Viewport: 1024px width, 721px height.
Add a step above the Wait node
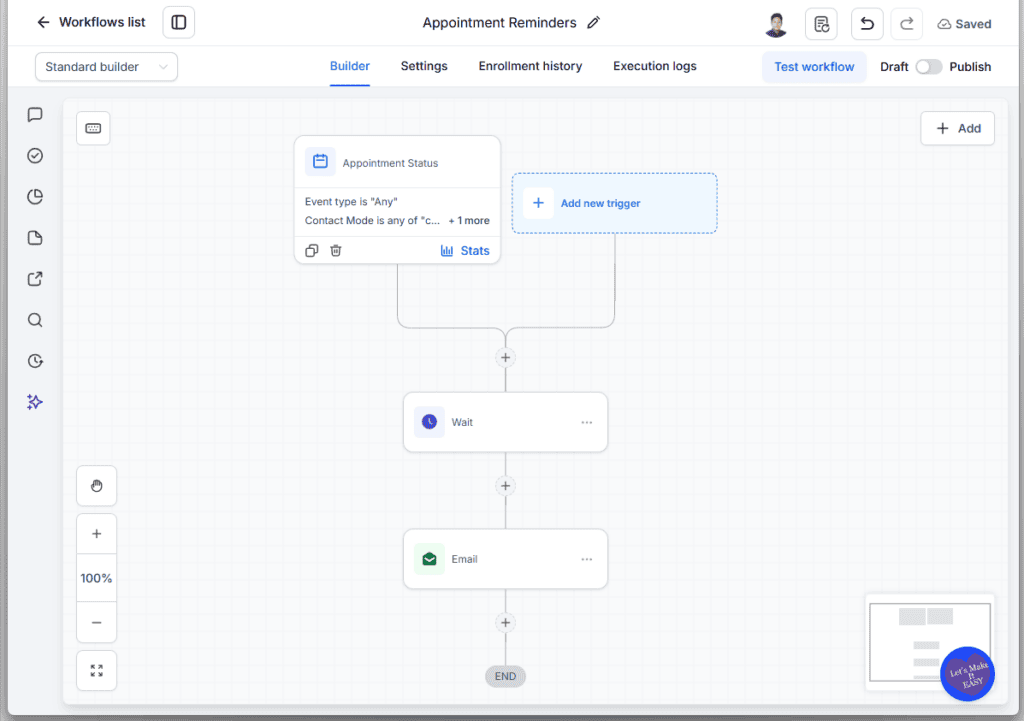[505, 357]
